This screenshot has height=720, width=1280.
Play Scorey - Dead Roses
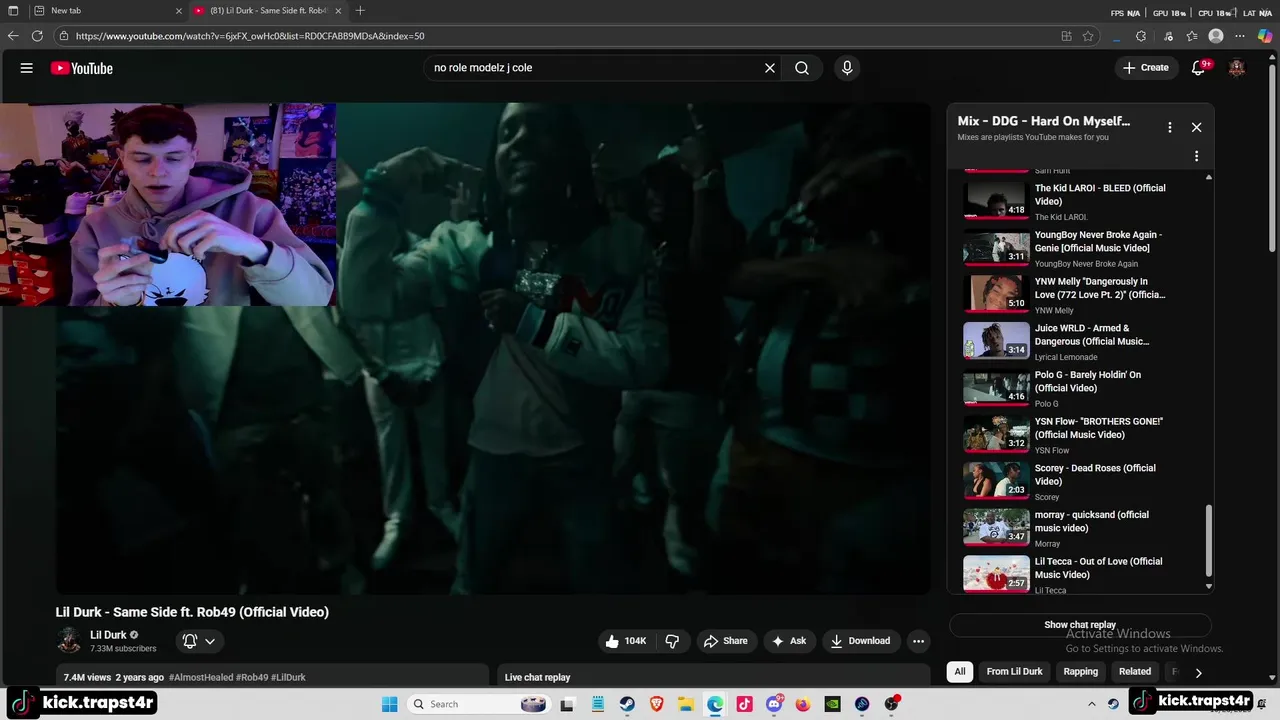[1080, 481]
